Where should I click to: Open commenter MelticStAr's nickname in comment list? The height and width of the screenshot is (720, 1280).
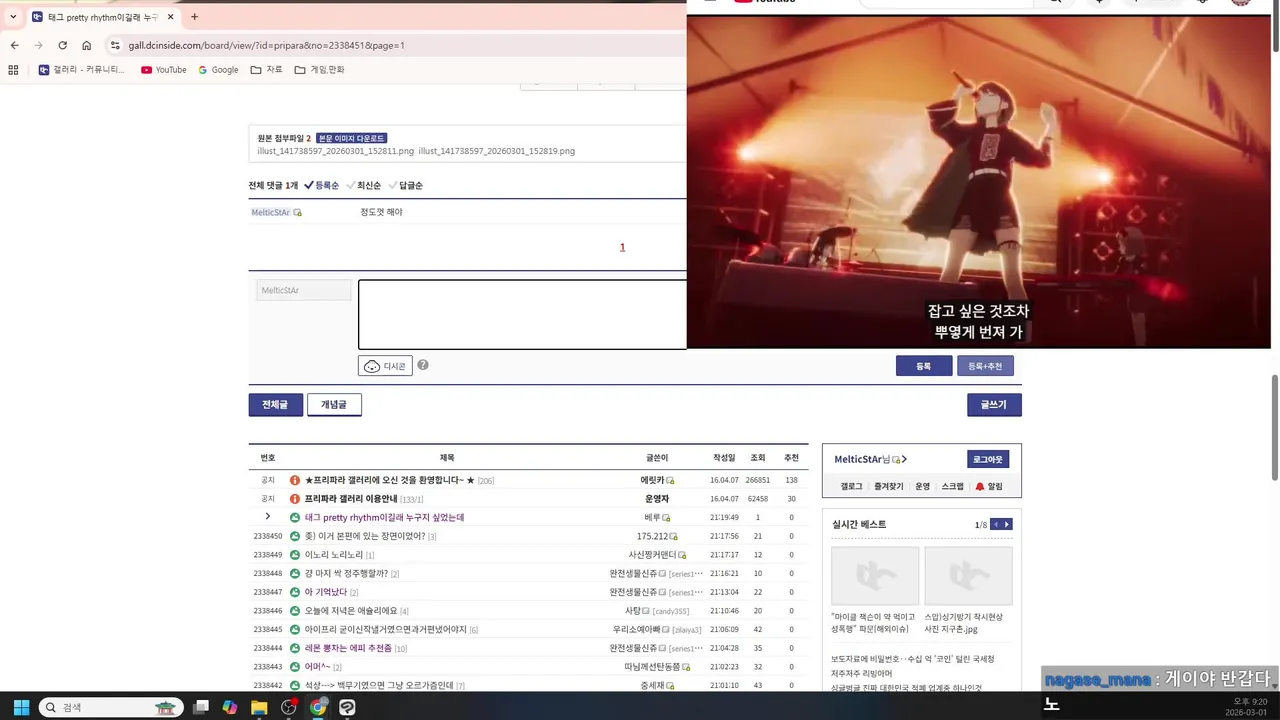click(x=270, y=212)
